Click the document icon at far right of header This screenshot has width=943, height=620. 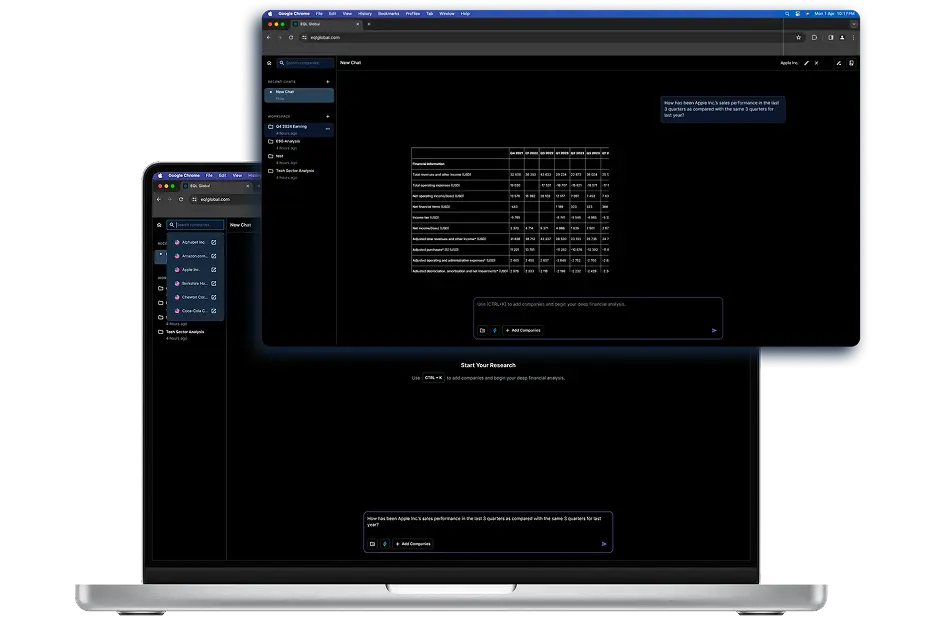[x=851, y=63]
